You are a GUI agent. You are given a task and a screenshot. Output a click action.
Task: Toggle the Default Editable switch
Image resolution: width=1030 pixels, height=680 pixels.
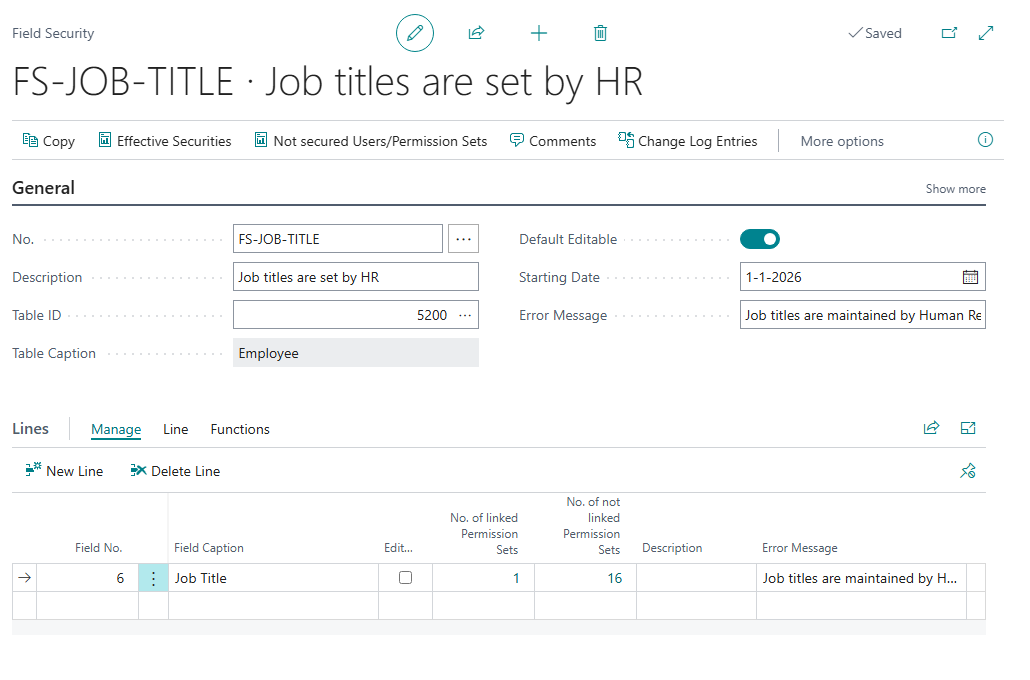pos(760,239)
